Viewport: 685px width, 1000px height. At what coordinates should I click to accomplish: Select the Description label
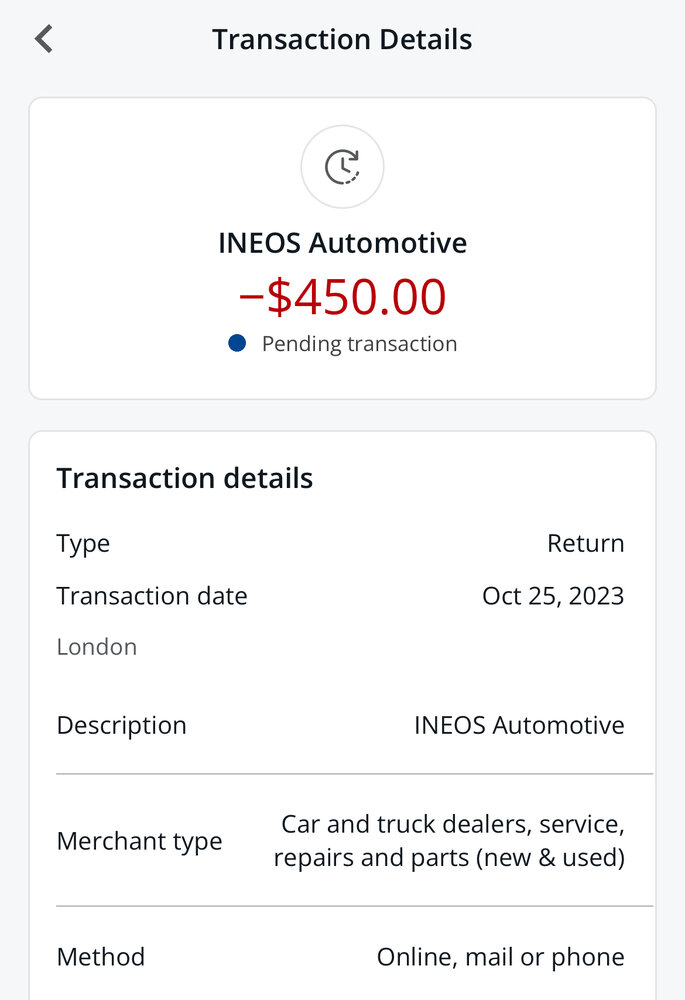click(121, 725)
